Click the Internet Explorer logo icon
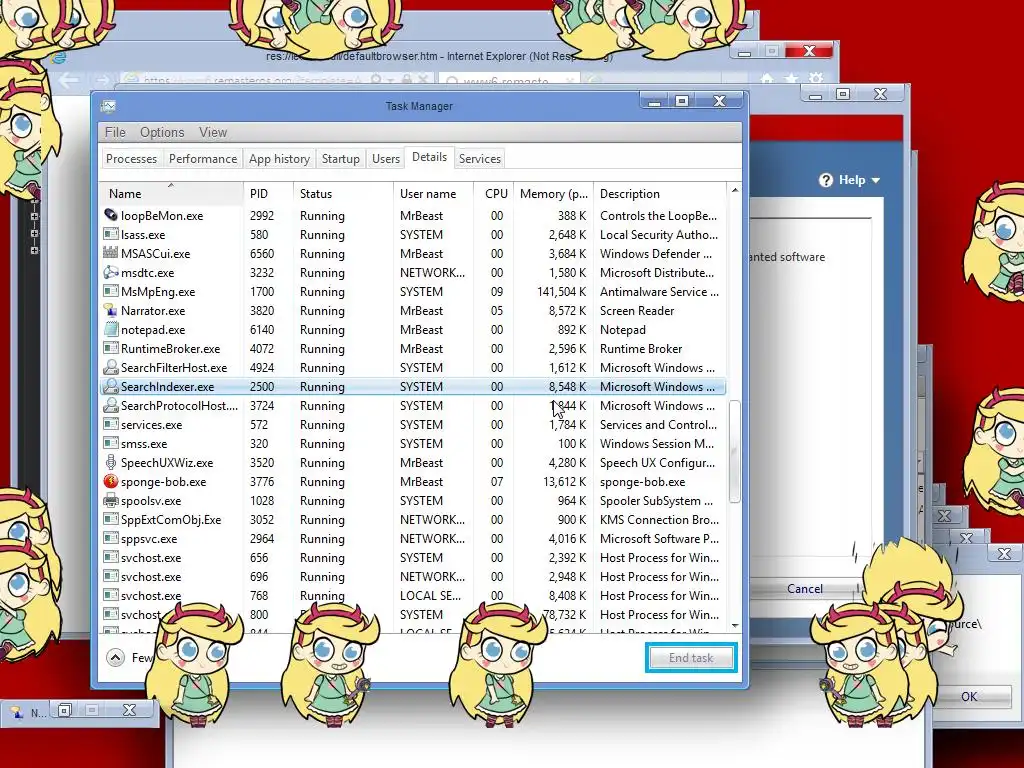The height and width of the screenshot is (768, 1024). [59, 57]
